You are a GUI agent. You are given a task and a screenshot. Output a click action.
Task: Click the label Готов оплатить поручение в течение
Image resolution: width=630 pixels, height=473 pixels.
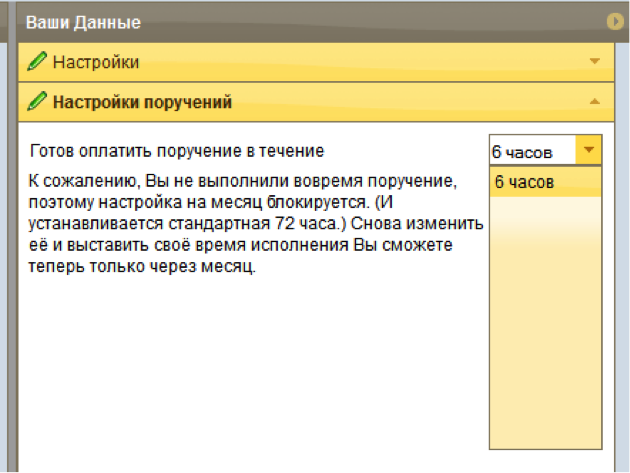pyautogui.click(x=177, y=151)
